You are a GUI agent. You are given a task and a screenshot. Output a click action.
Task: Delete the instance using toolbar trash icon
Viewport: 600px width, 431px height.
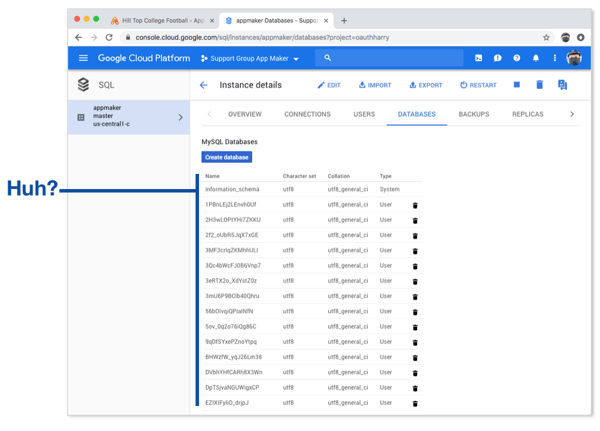(540, 85)
